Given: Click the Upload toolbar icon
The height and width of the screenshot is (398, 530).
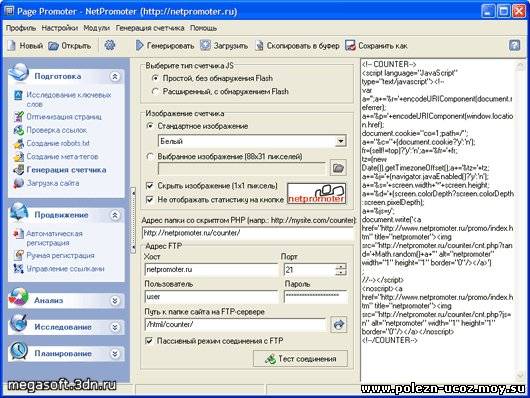Looking at the screenshot, I should 205,45.
